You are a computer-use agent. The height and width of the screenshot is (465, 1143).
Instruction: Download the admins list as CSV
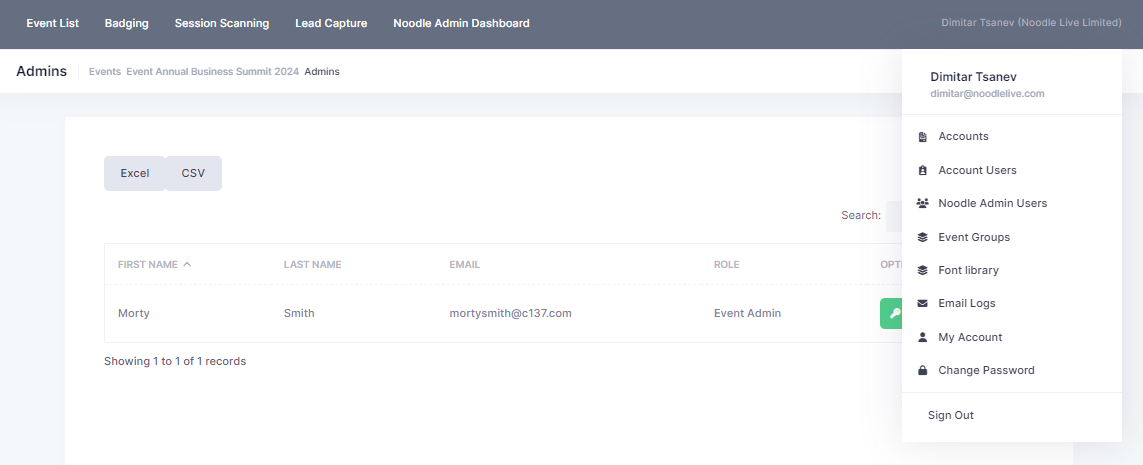[193, 173]
